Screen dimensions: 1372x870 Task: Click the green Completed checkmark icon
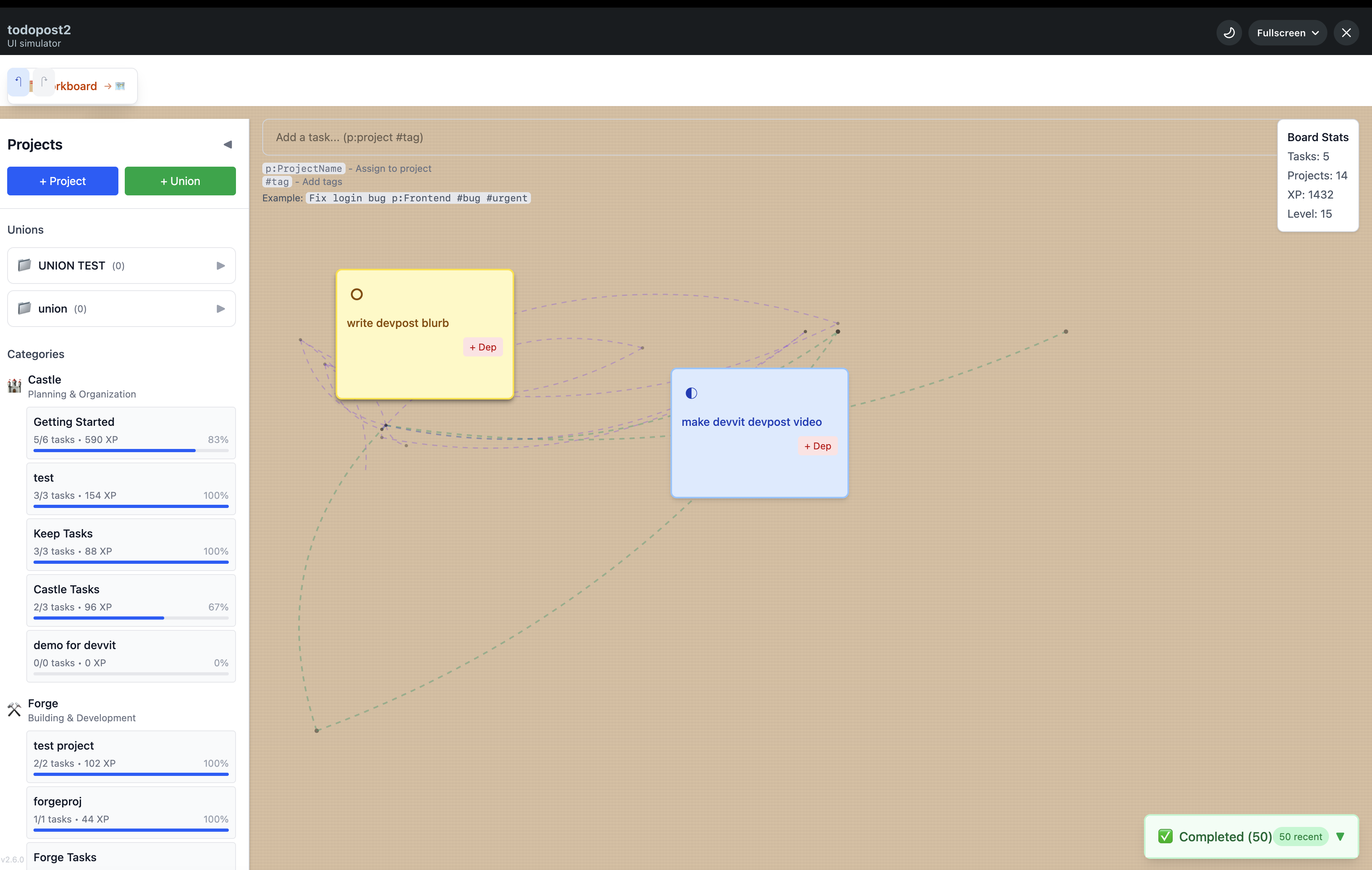tap(1165, 836)
